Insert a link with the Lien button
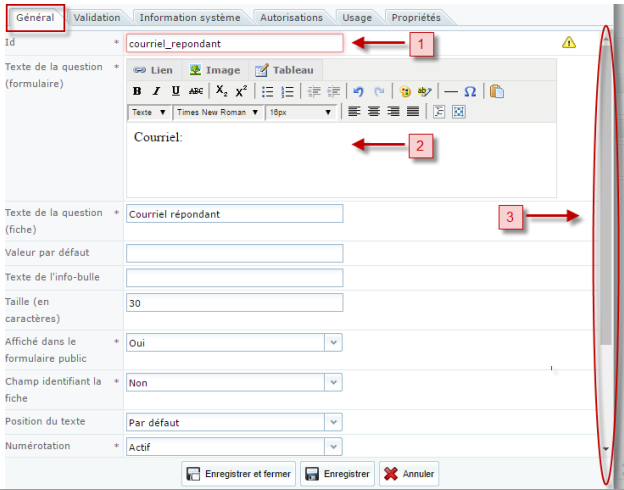The width and height of the screenshot is (624, 490). pyautogui.click(x=153, y=70)
